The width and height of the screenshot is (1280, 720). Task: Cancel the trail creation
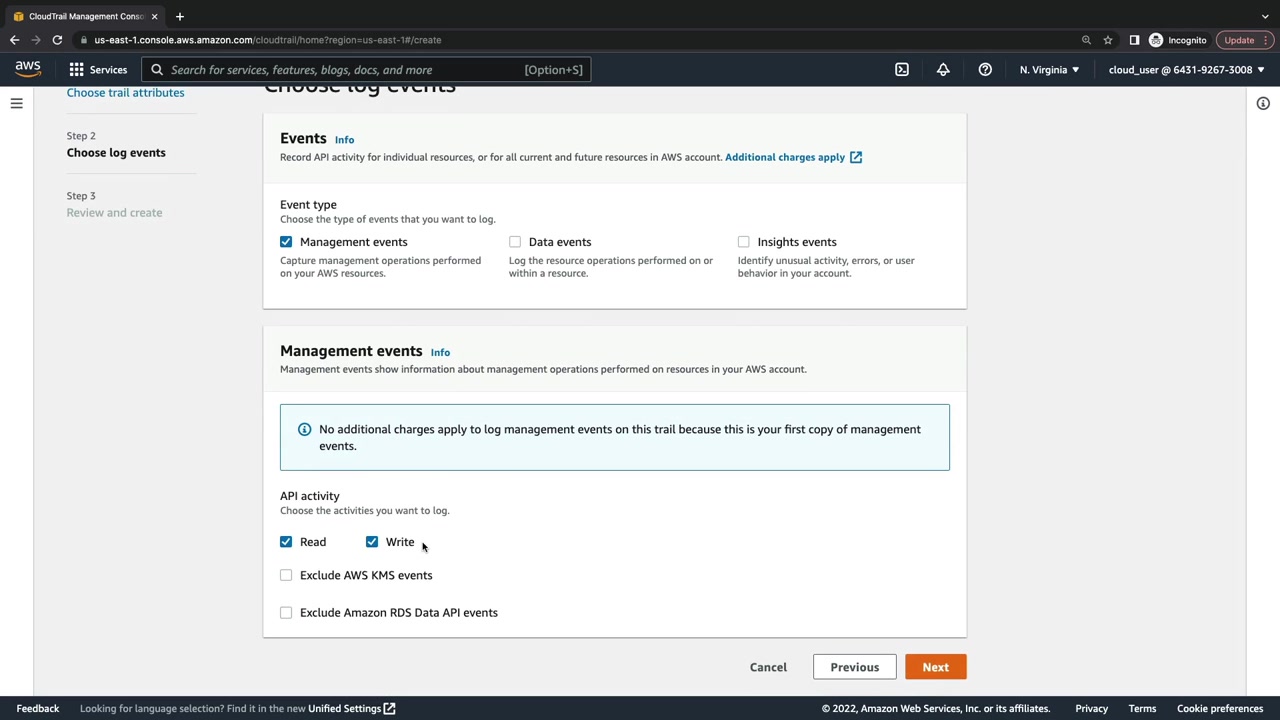click(x=768, y=667)
